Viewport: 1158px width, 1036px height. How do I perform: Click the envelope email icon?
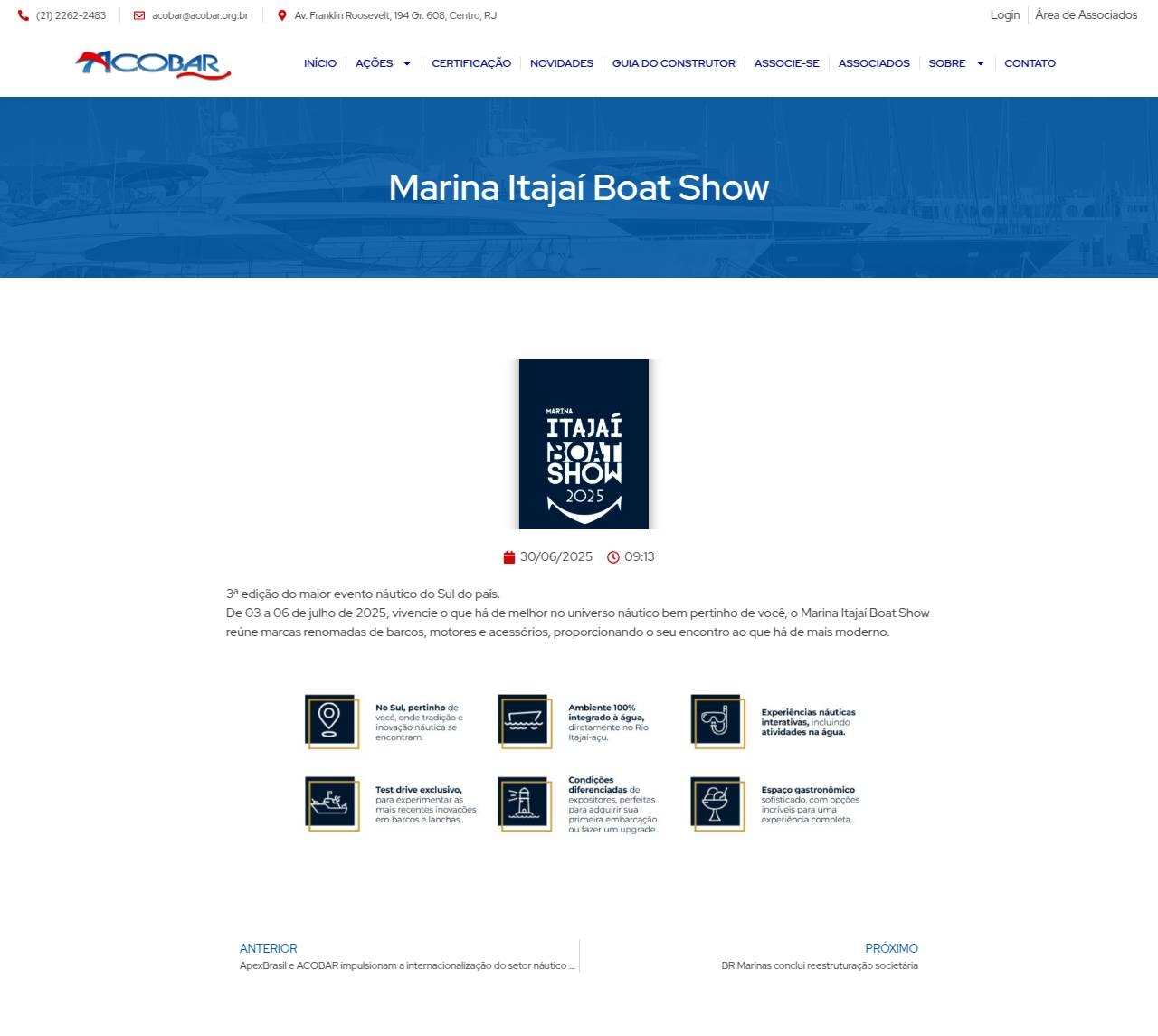(139, 15)
